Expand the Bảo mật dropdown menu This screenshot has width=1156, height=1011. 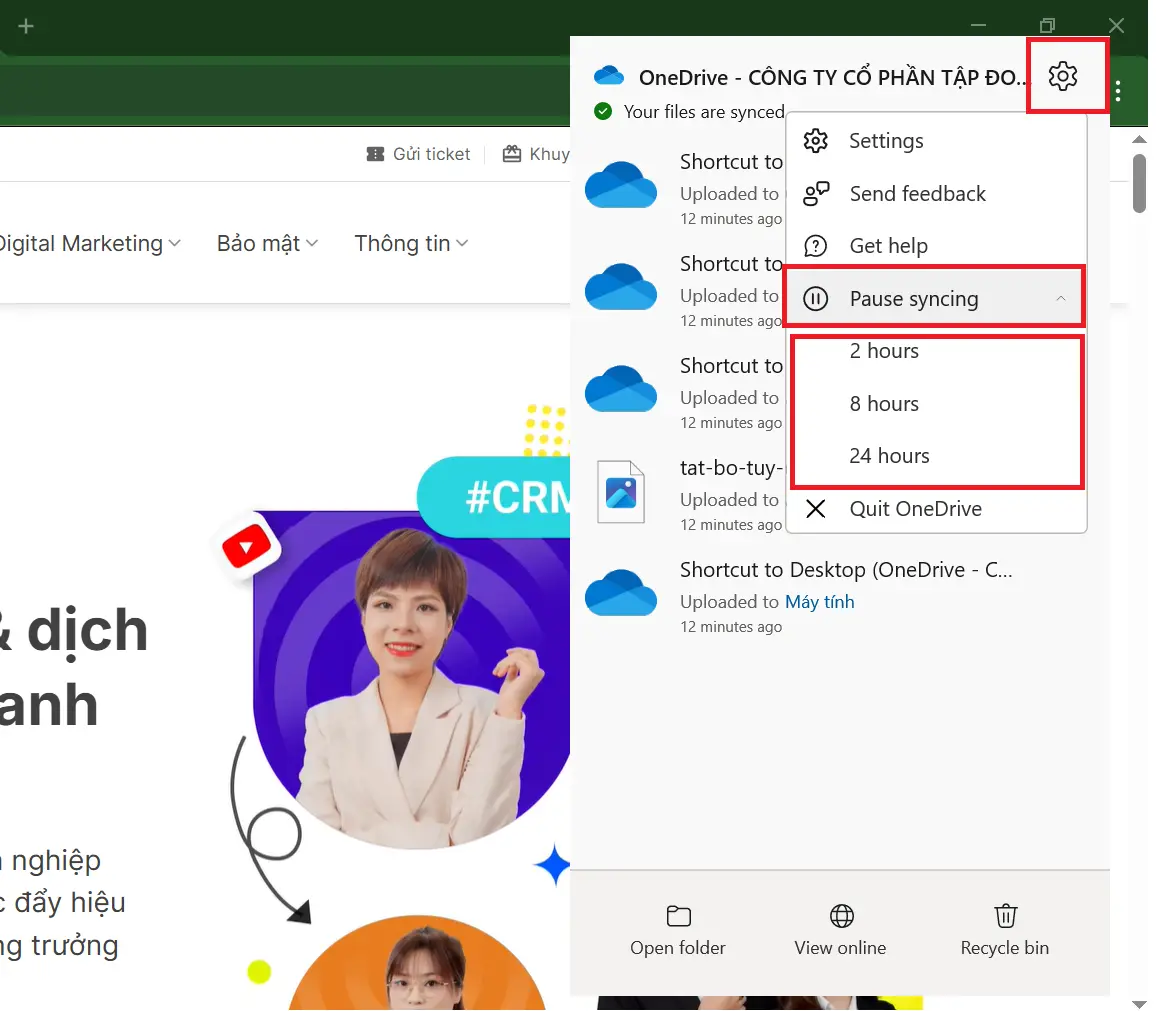(267, 243)
